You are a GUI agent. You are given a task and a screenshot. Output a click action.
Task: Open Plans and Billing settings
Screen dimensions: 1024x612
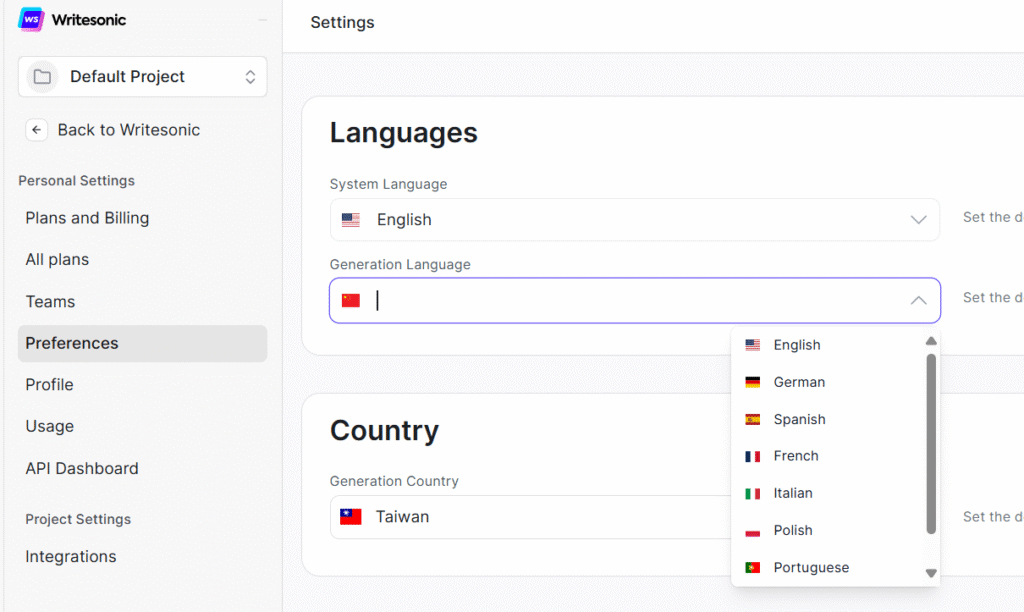pyautogui.click(x=87, y=218)
